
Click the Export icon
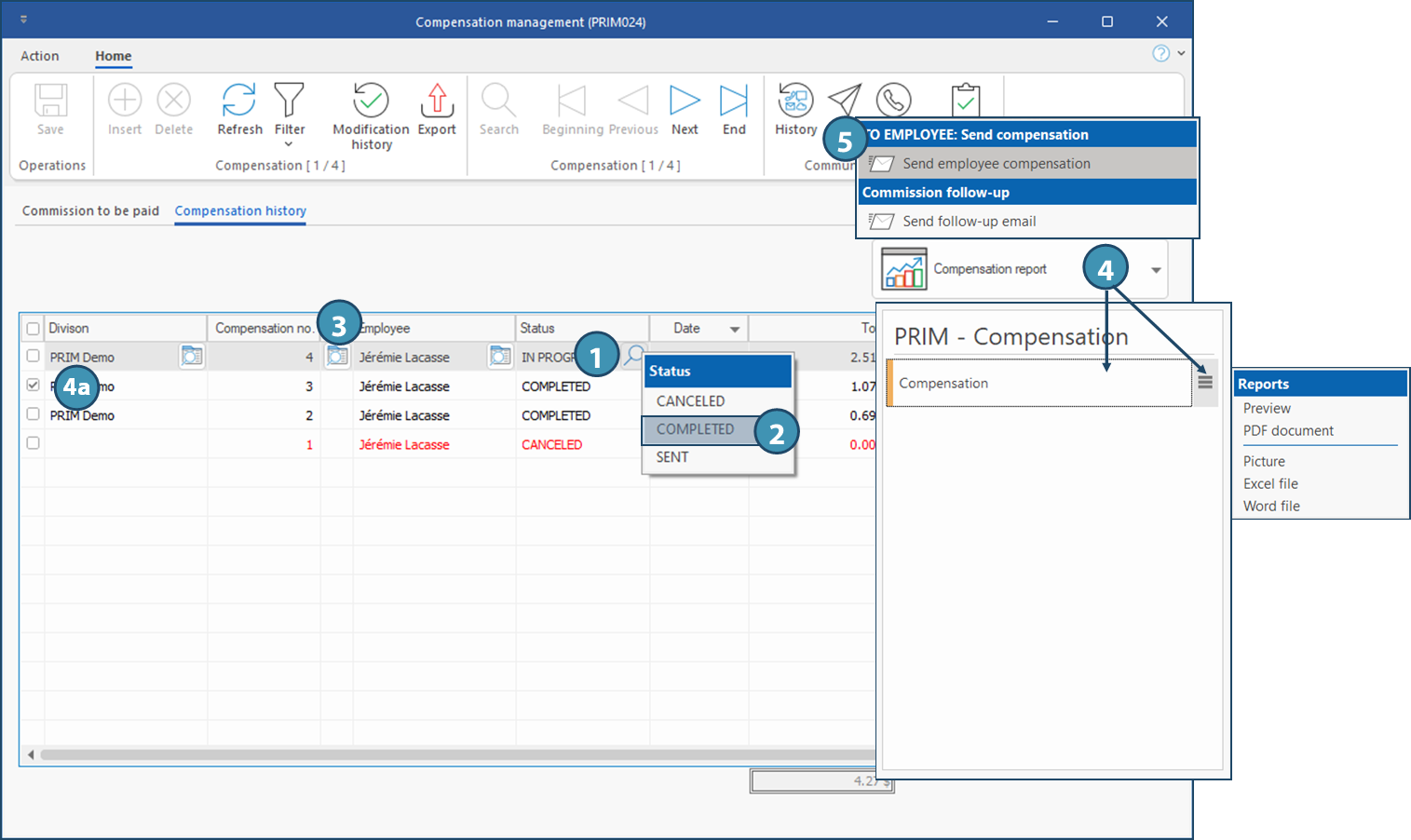coord(437,101)
